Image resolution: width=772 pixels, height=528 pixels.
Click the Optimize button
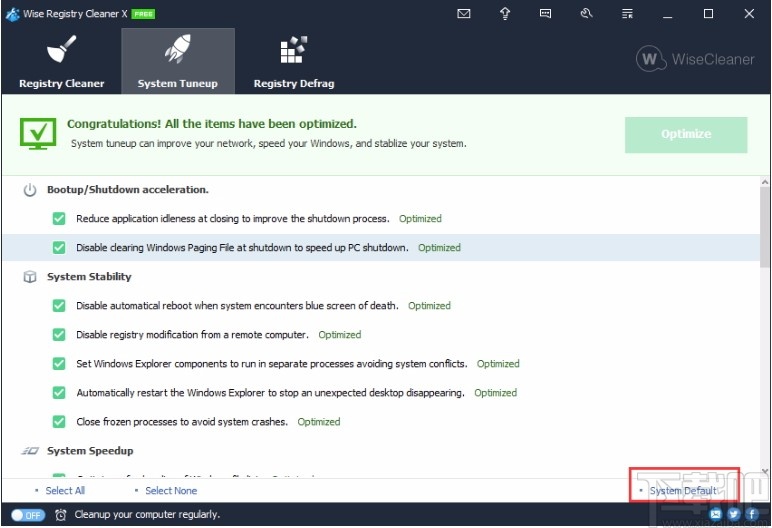(686, 134)
